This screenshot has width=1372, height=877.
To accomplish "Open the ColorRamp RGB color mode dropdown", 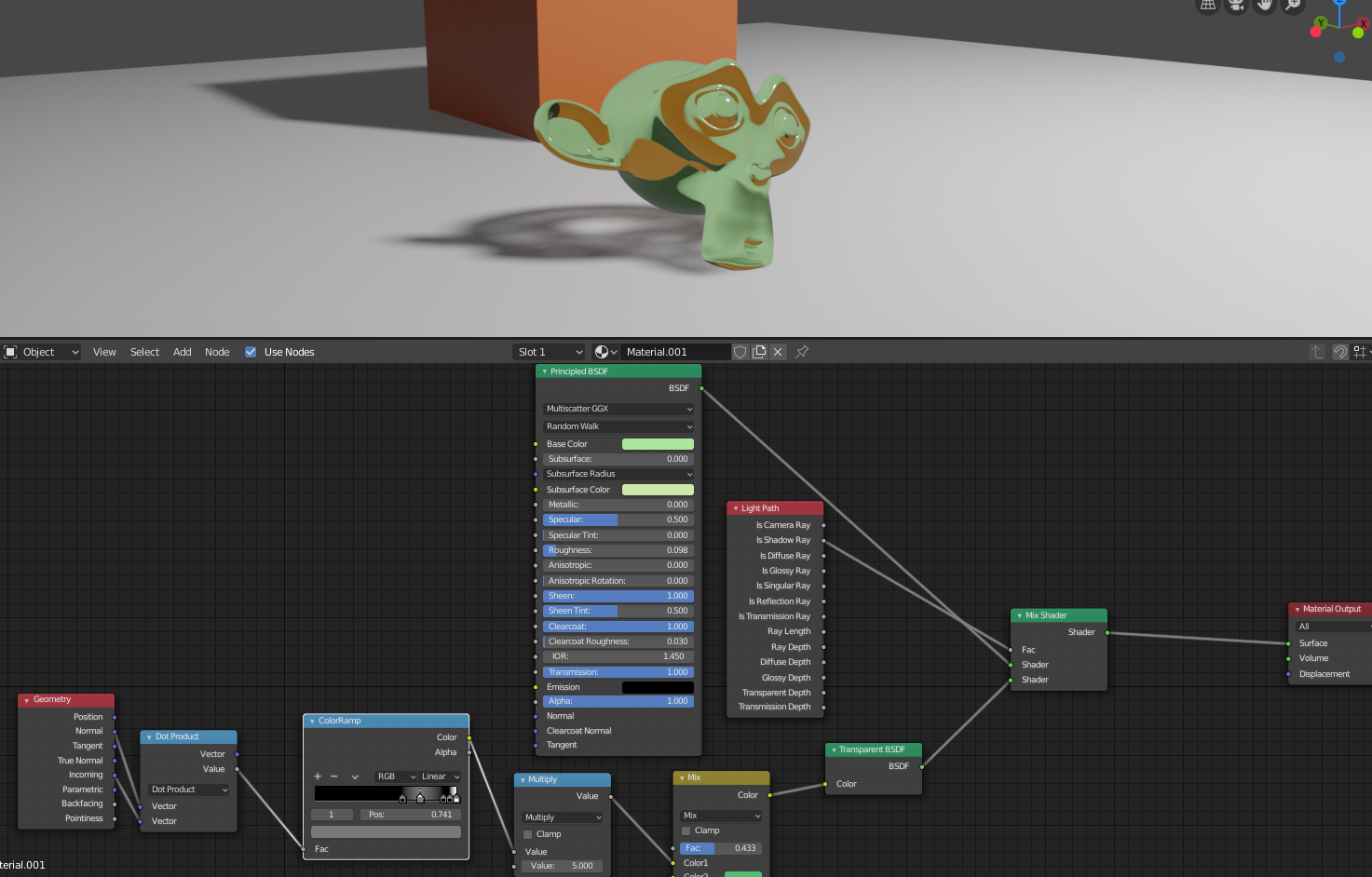I will click(x=396, y=776).
